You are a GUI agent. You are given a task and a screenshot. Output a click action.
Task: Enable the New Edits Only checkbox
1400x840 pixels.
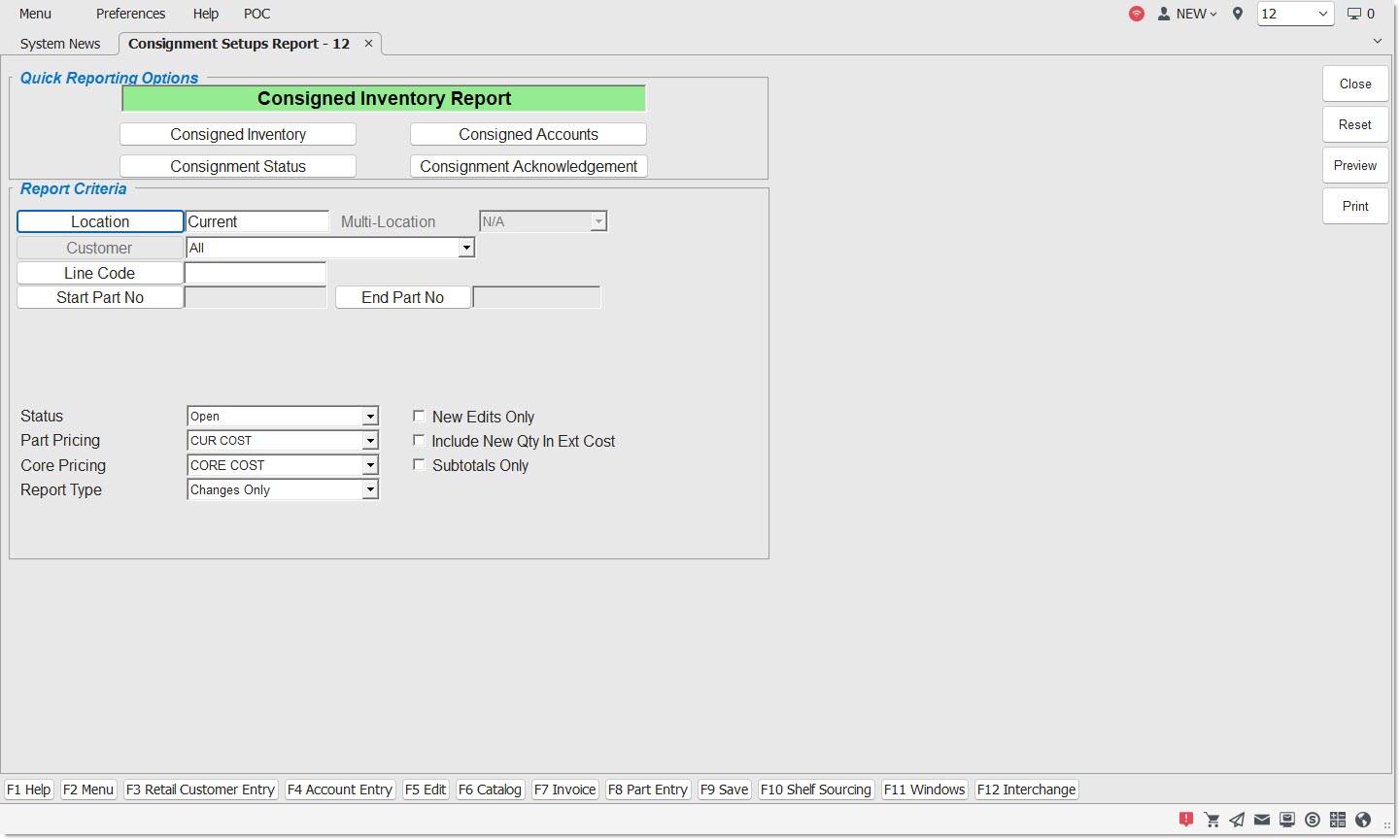419,416
